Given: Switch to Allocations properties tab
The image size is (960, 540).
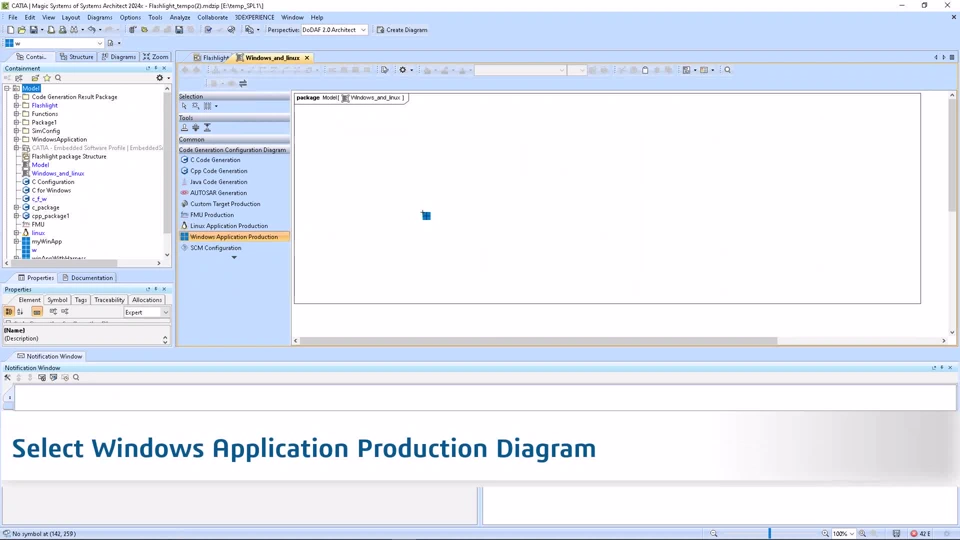Looking at the screenshot, I should click(x=147, y=300).
